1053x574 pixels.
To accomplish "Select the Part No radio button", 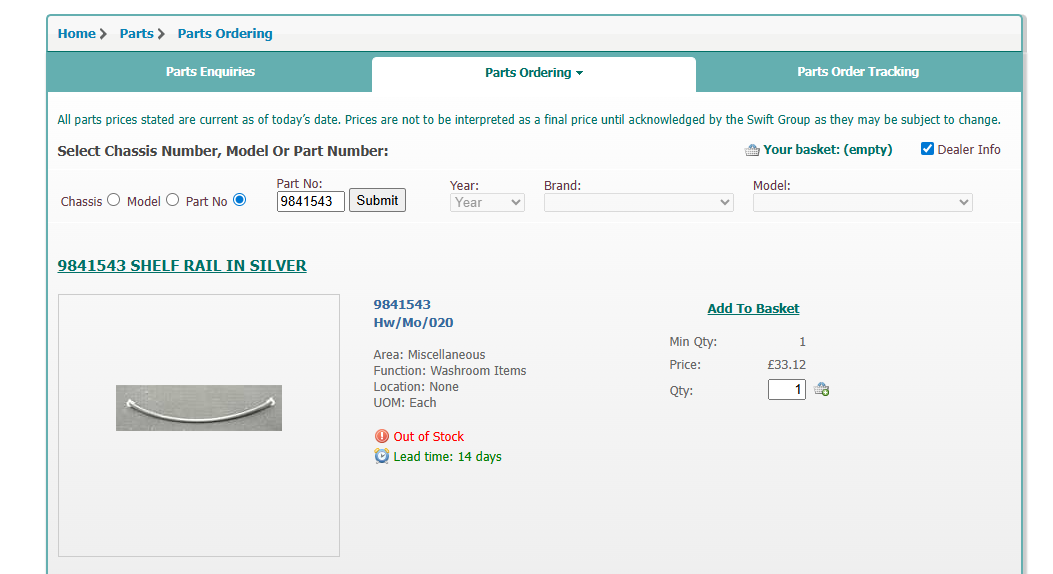I will (x=239, y=199).
